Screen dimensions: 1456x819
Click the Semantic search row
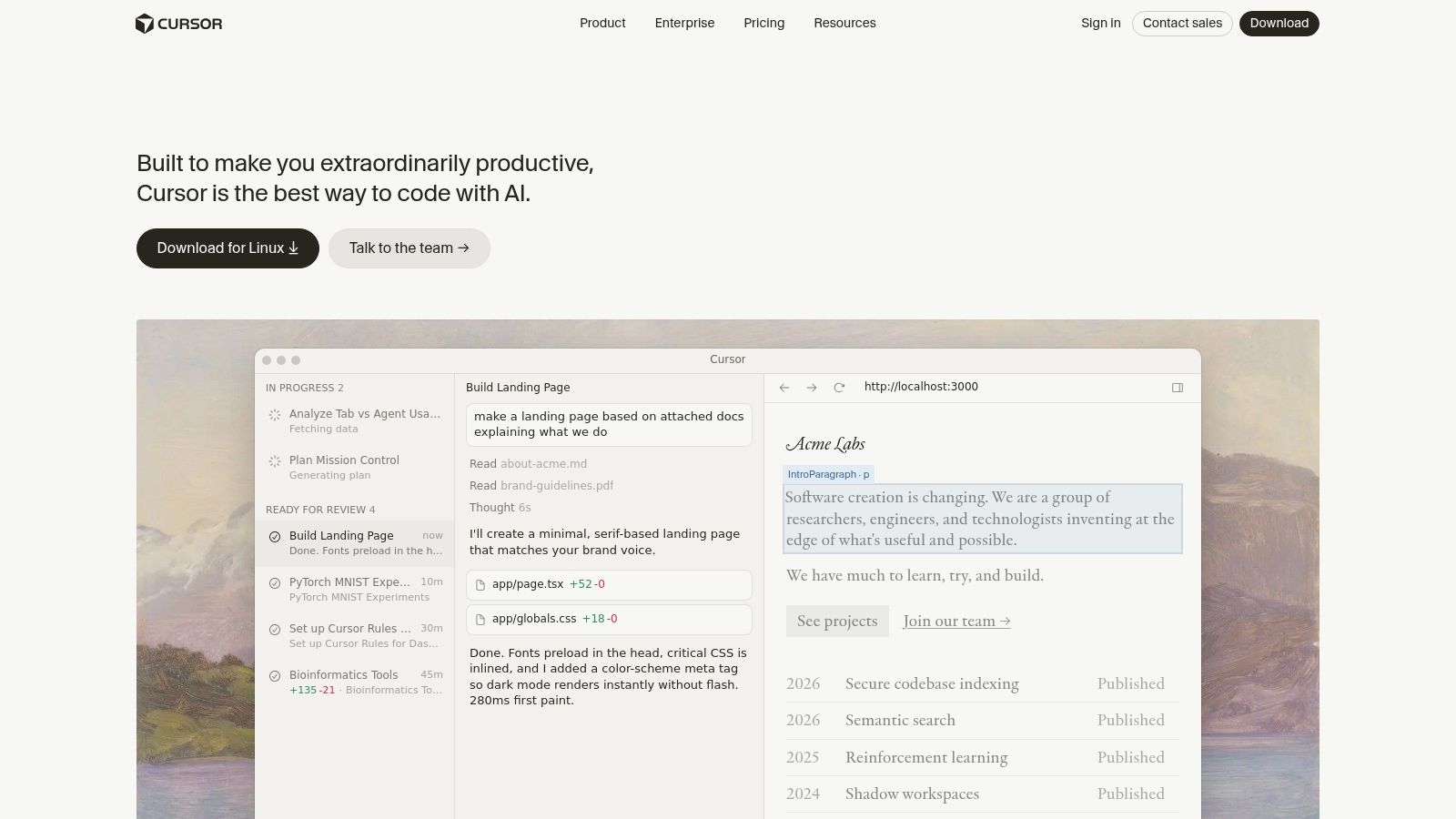pos(983,721)
